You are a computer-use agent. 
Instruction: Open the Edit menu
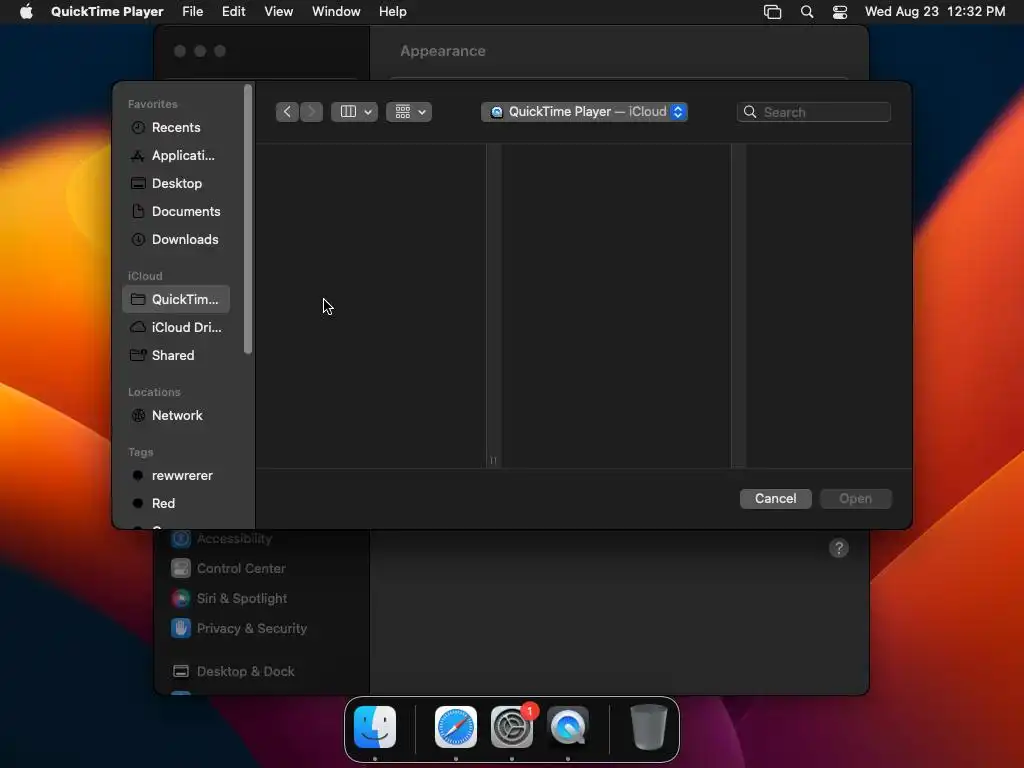point(234,12)
